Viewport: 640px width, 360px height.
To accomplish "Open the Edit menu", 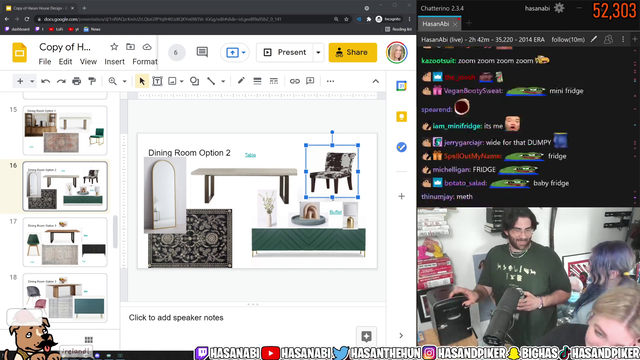I will tap(65, 62).
